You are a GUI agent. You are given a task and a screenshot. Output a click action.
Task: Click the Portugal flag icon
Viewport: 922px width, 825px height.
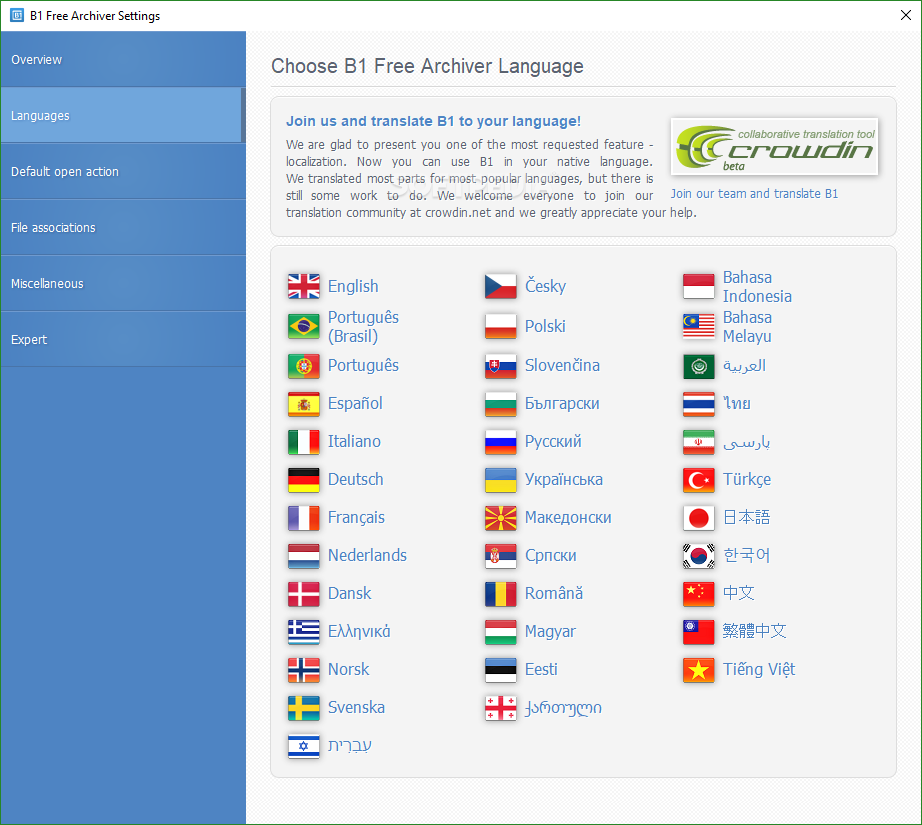click(x=303, y=366)
